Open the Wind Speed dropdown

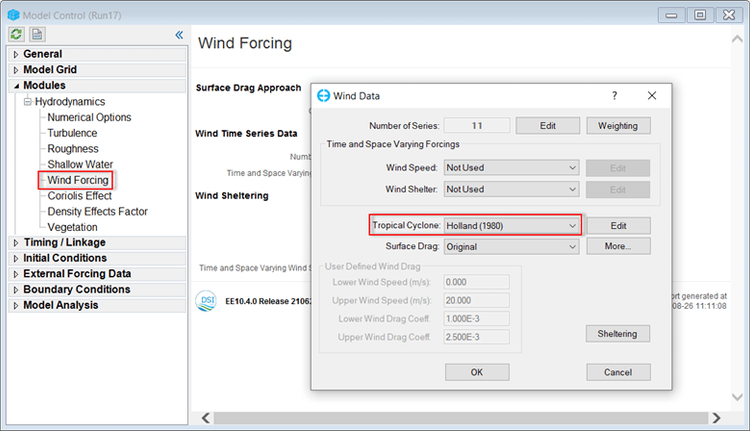pyautogui.click(x=511, y=168)
